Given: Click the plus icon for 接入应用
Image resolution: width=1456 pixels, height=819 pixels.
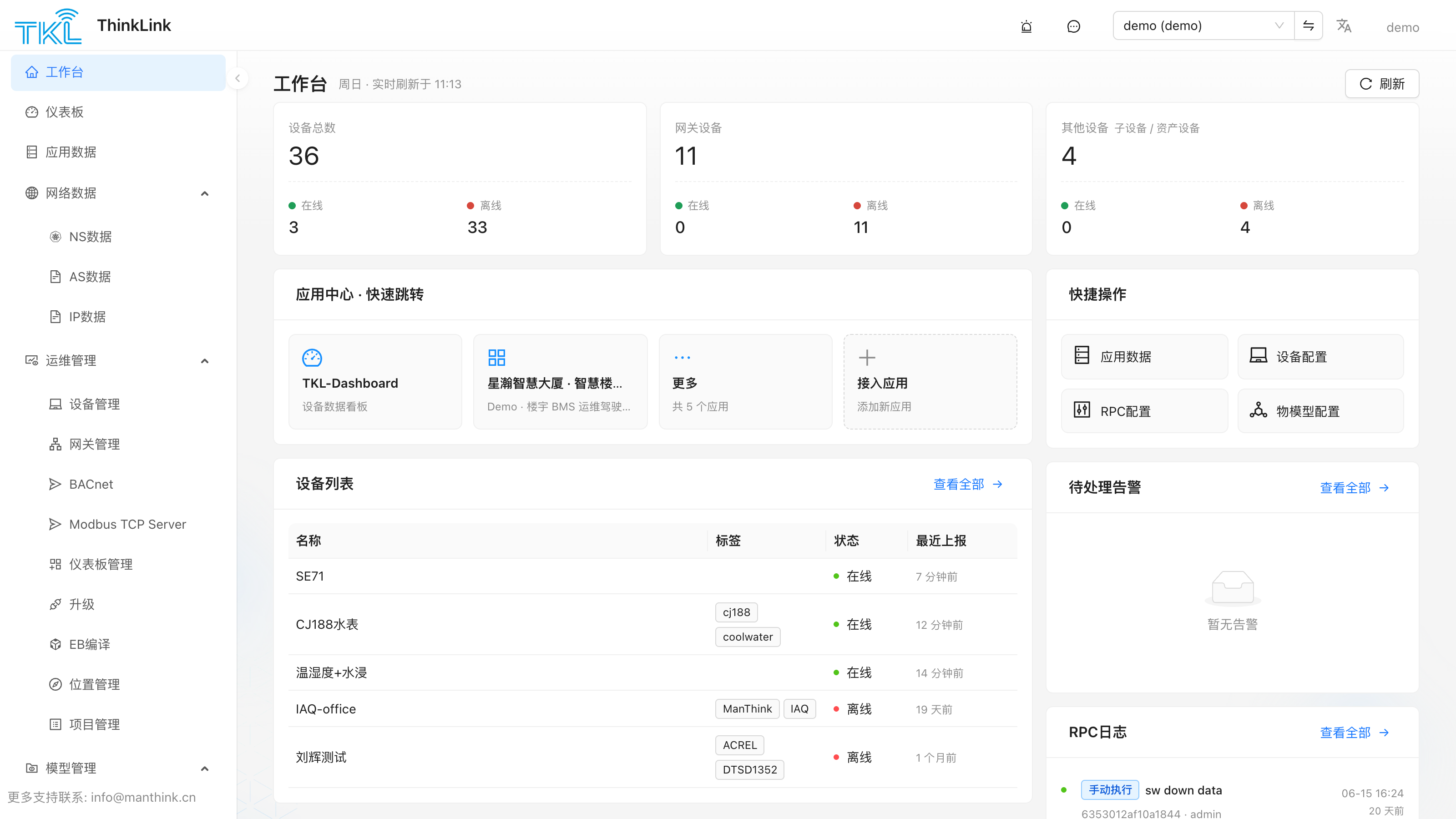Looking at the screenshot, I should pos(867,357).
